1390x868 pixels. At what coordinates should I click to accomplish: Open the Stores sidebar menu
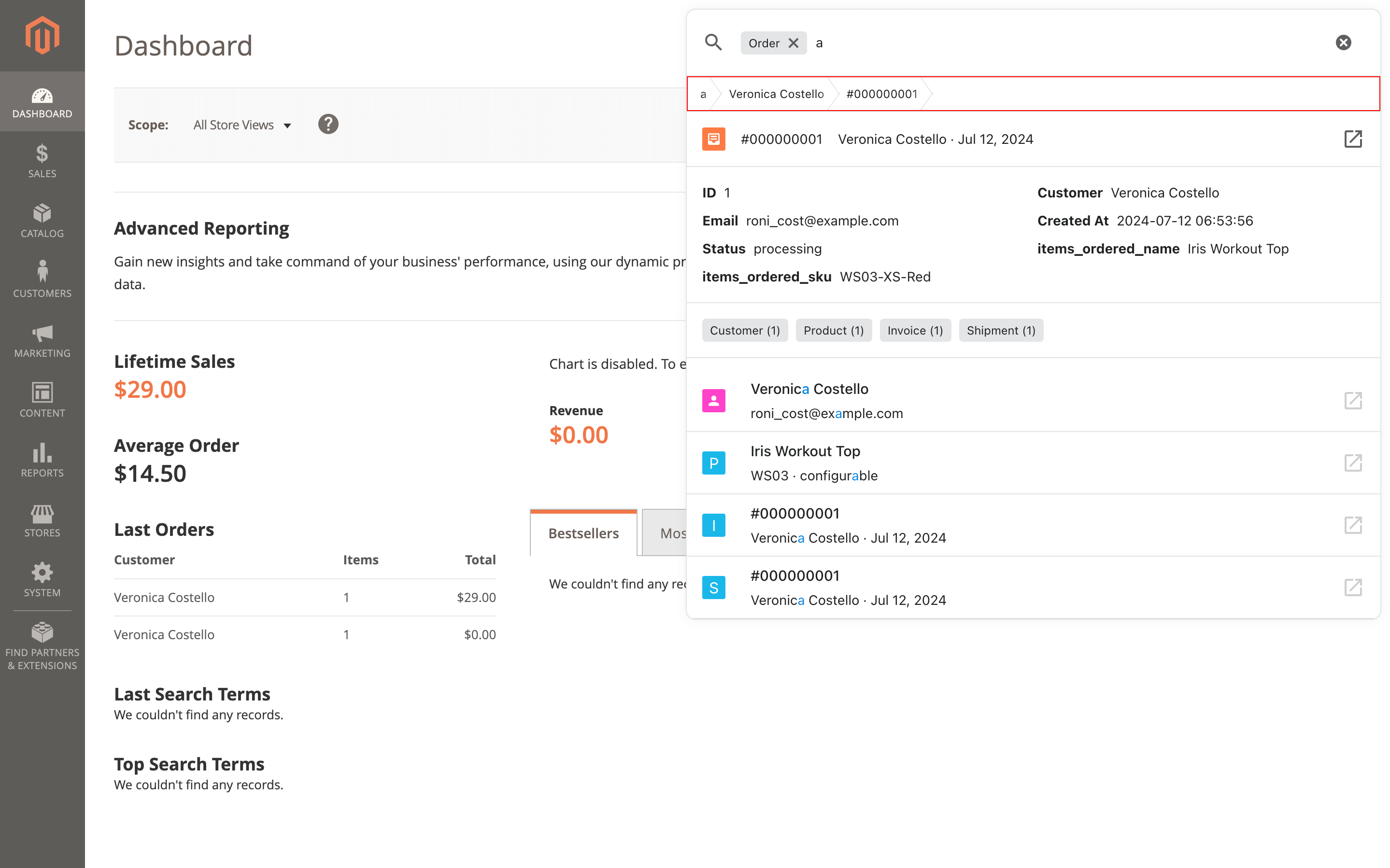pyautogui.click(x=42, y=521)
